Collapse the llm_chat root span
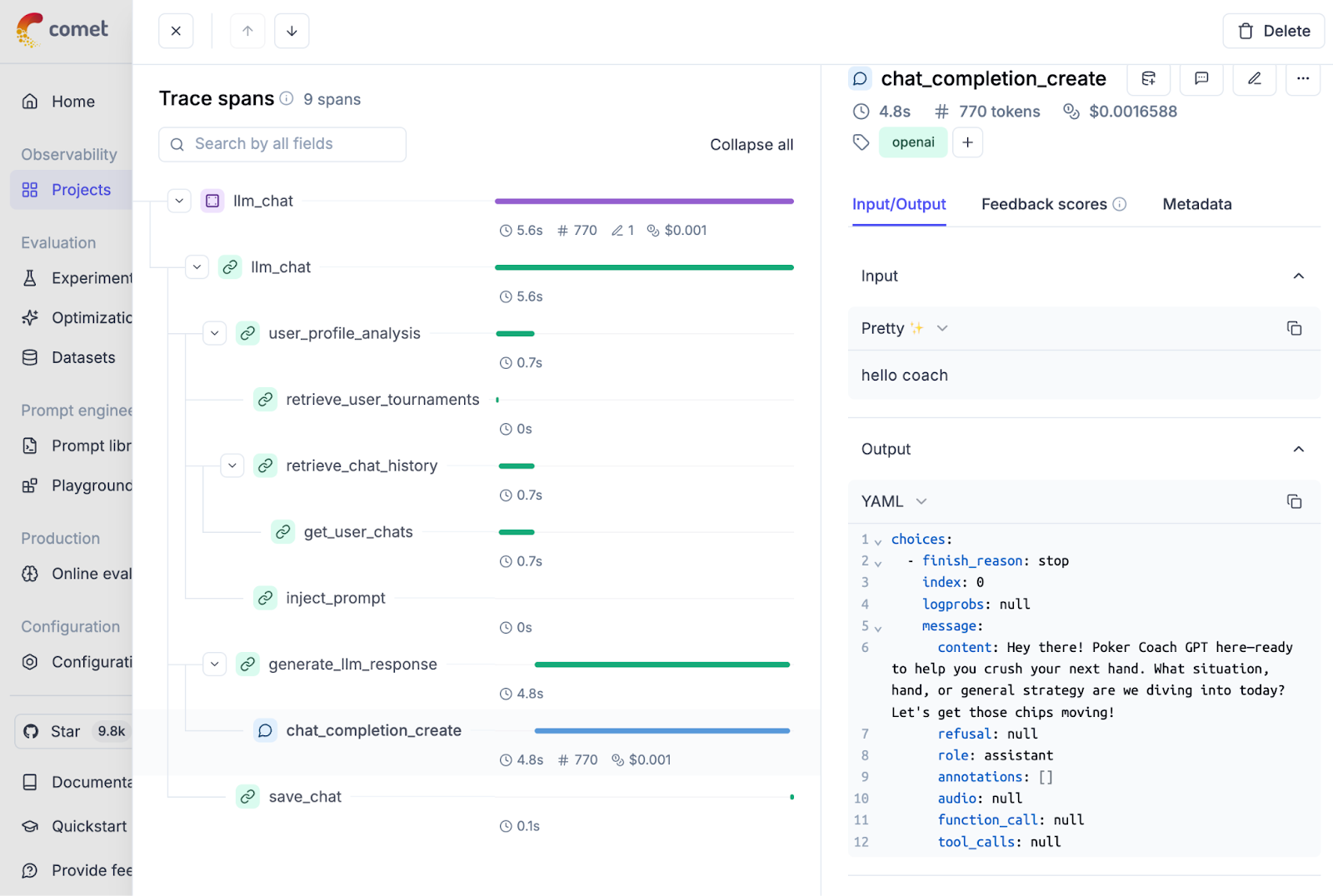Screen dimensions: 1333x896 178,201
